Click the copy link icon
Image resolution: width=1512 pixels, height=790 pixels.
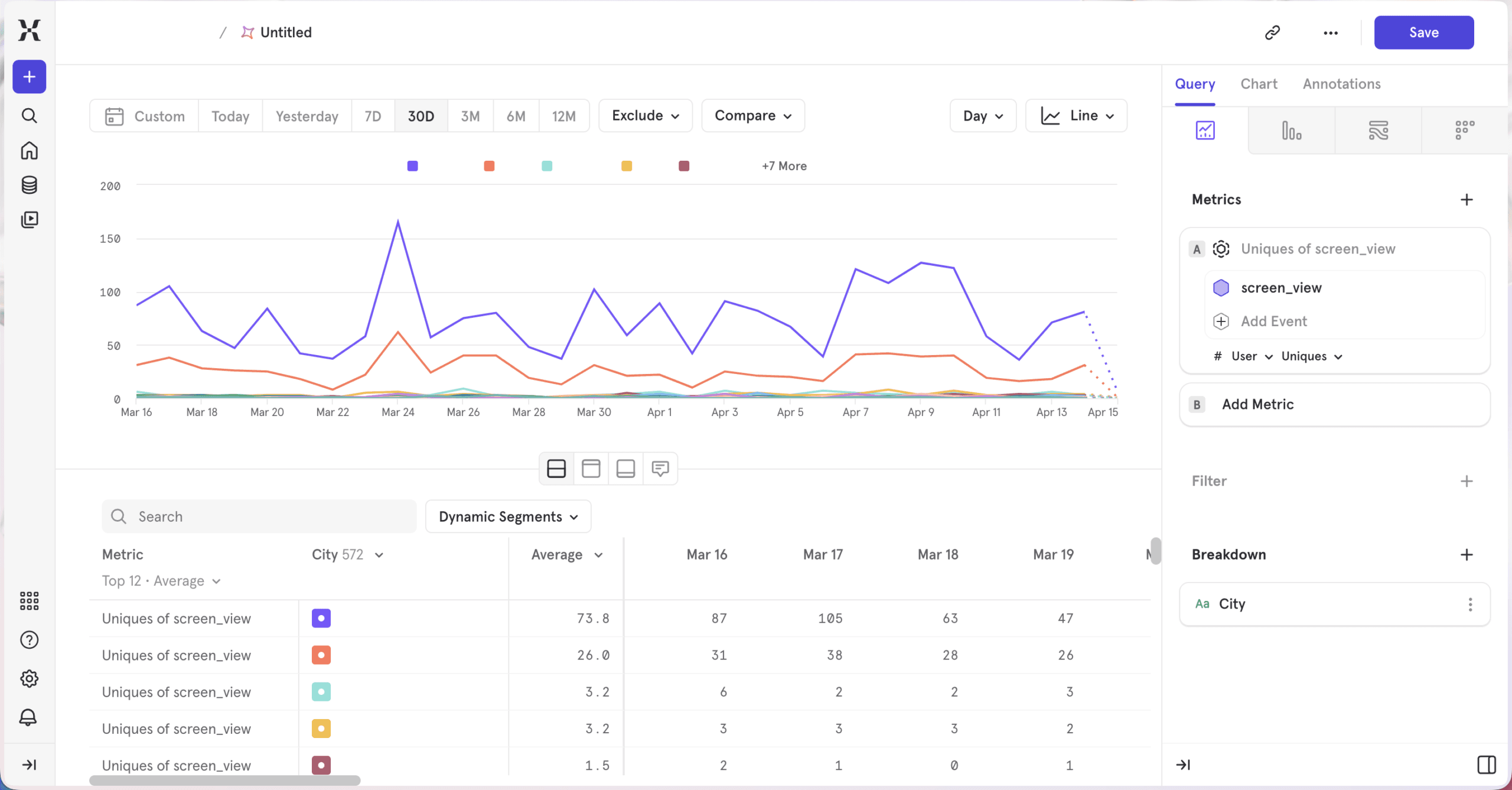click(x=1272, y=32)
